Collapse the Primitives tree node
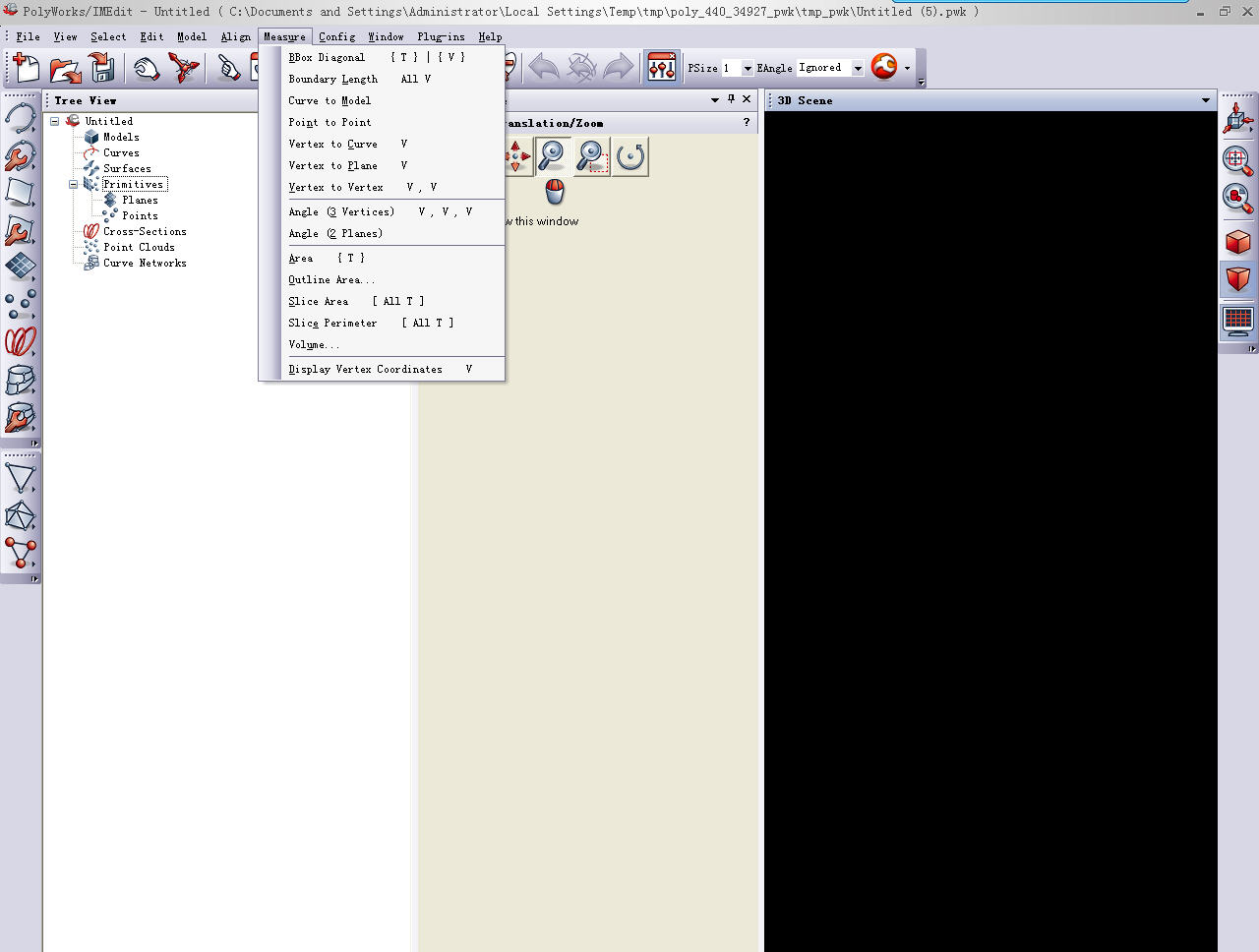1259x952 pixels. [x=73, y=184]
